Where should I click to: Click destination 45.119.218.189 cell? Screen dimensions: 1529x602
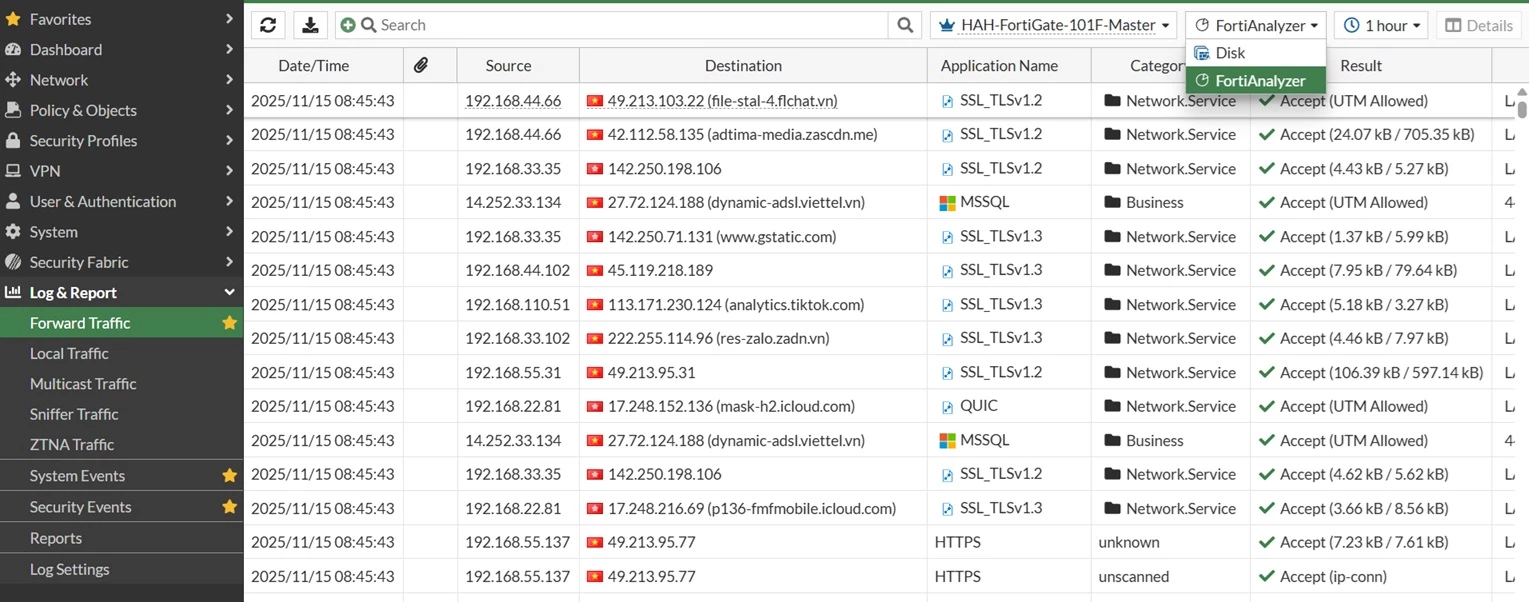pos(753,271)
